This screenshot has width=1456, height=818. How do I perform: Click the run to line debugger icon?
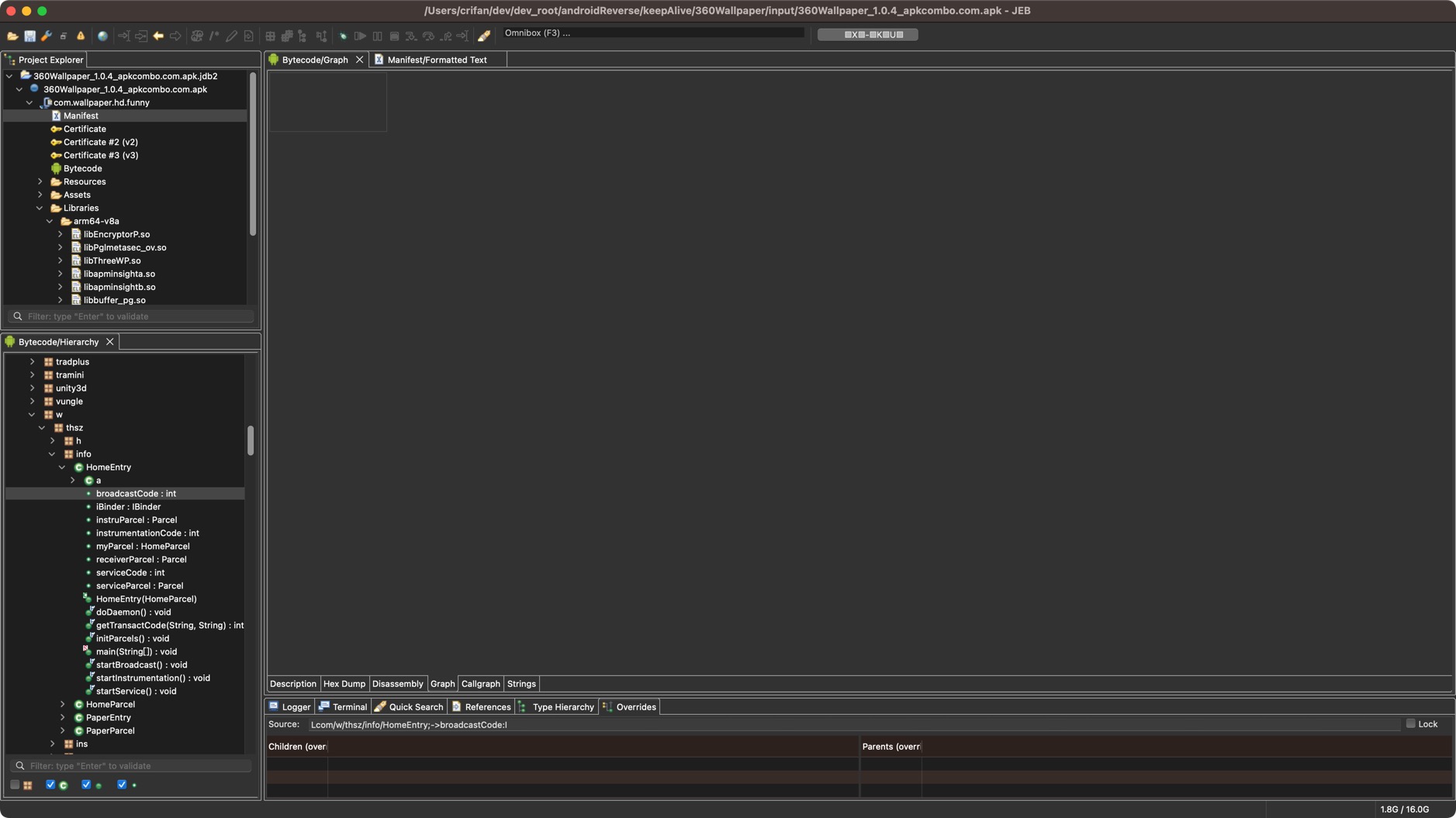coord(462,36)
